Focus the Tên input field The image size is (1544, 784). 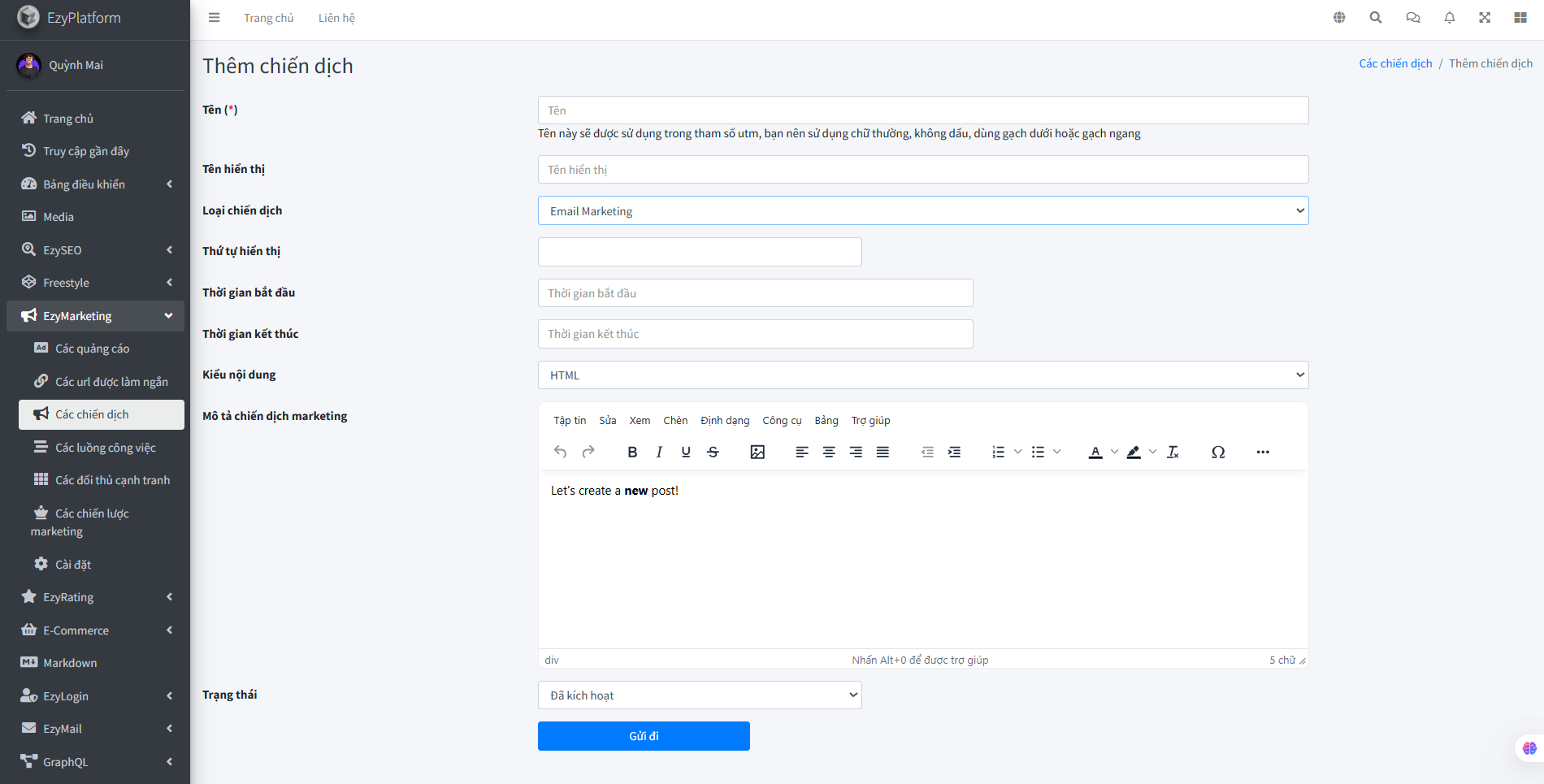pyautogui.click(x=923, y=110)
